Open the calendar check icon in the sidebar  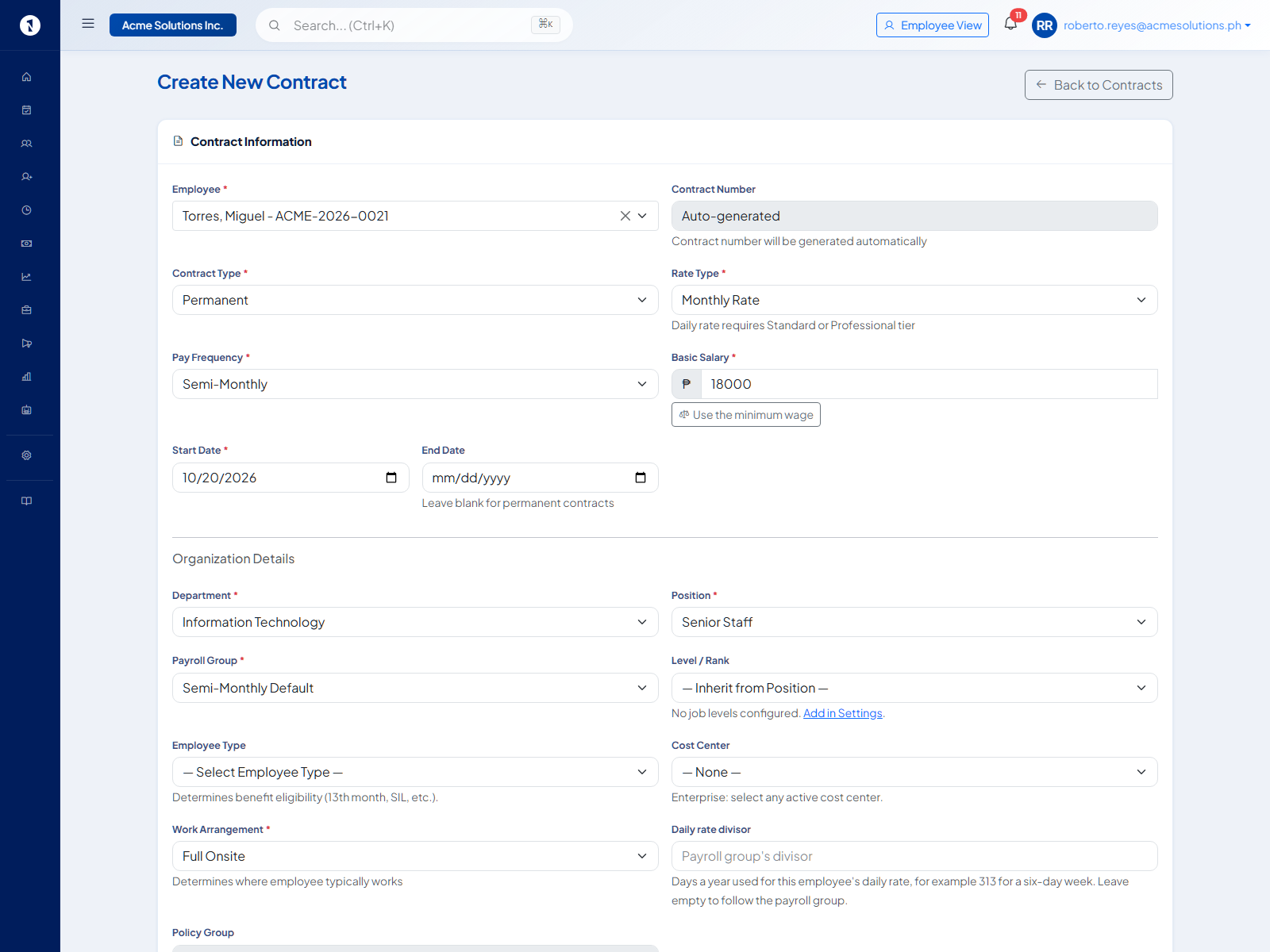click(x=26, y=110)
